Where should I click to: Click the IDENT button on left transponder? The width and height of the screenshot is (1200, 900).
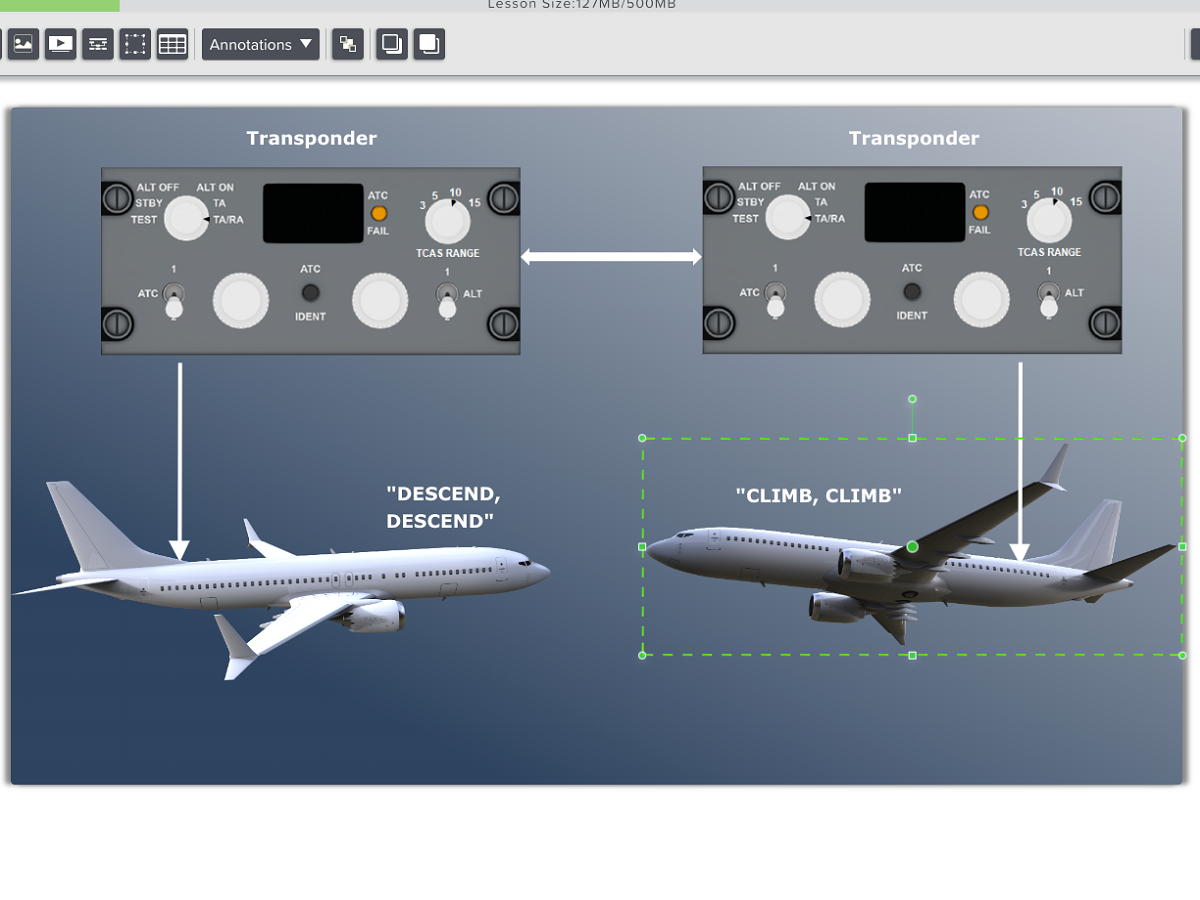[311, 293]
